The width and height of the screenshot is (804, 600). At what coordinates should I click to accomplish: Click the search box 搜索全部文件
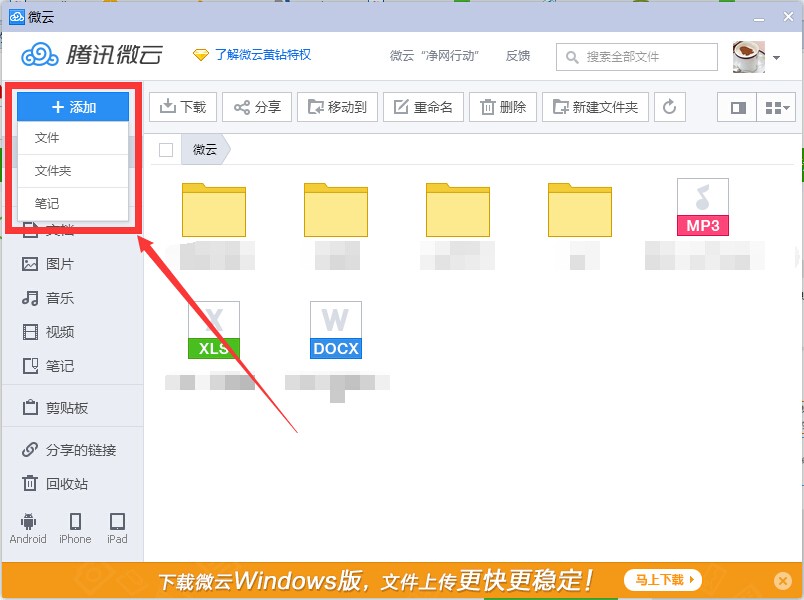click(637, 56)
